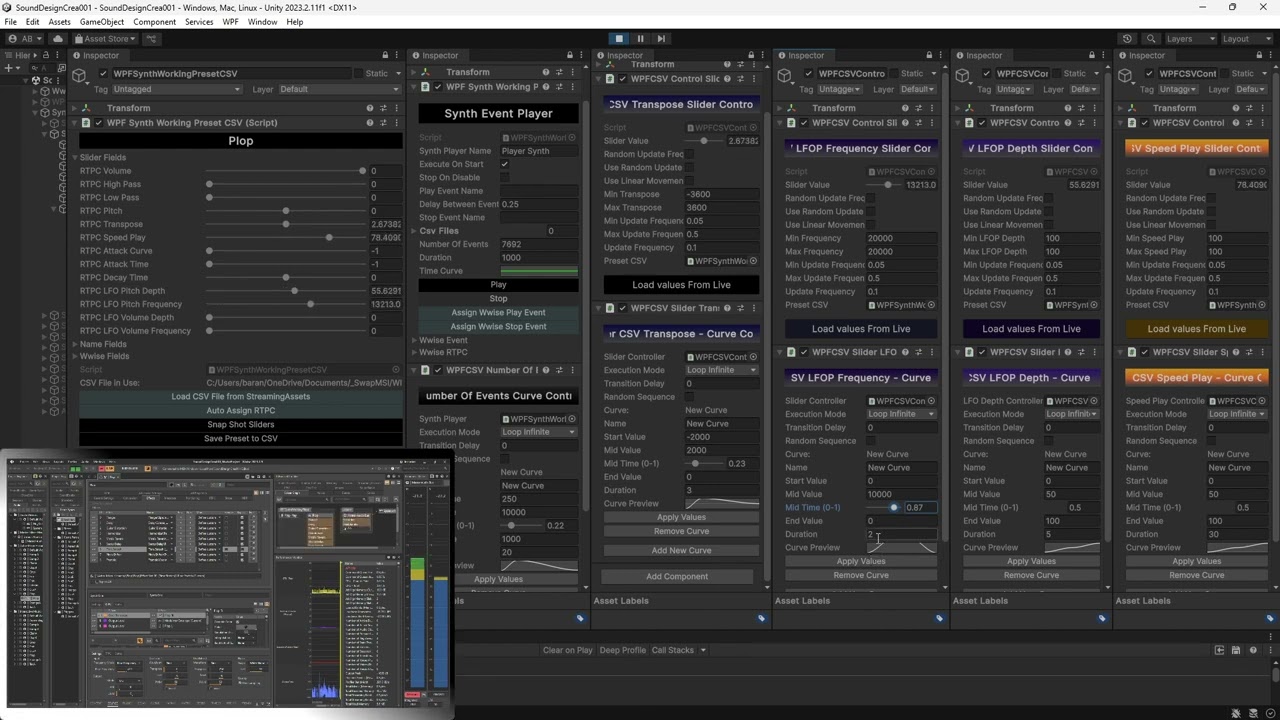This screenshot has width=1280, height=720.
Task: Click the version control icon in toolbar
Action: 151,39
